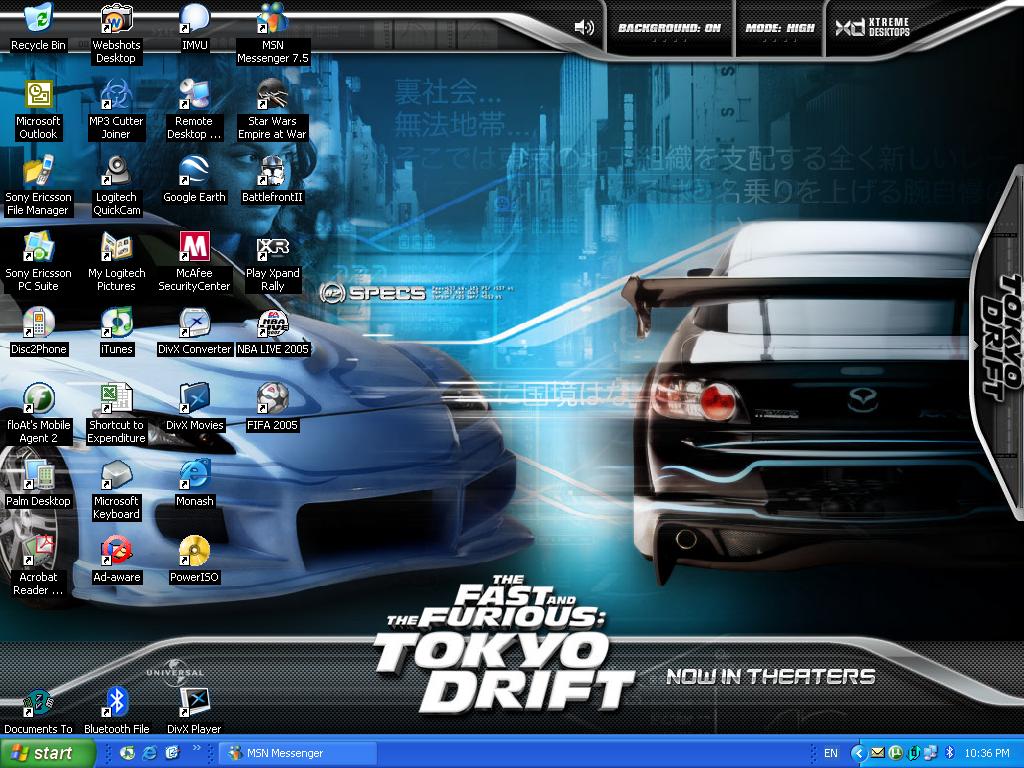Select the IMVU desktop shortcut
Screen dimensions: 1024x768
point(195,28)
